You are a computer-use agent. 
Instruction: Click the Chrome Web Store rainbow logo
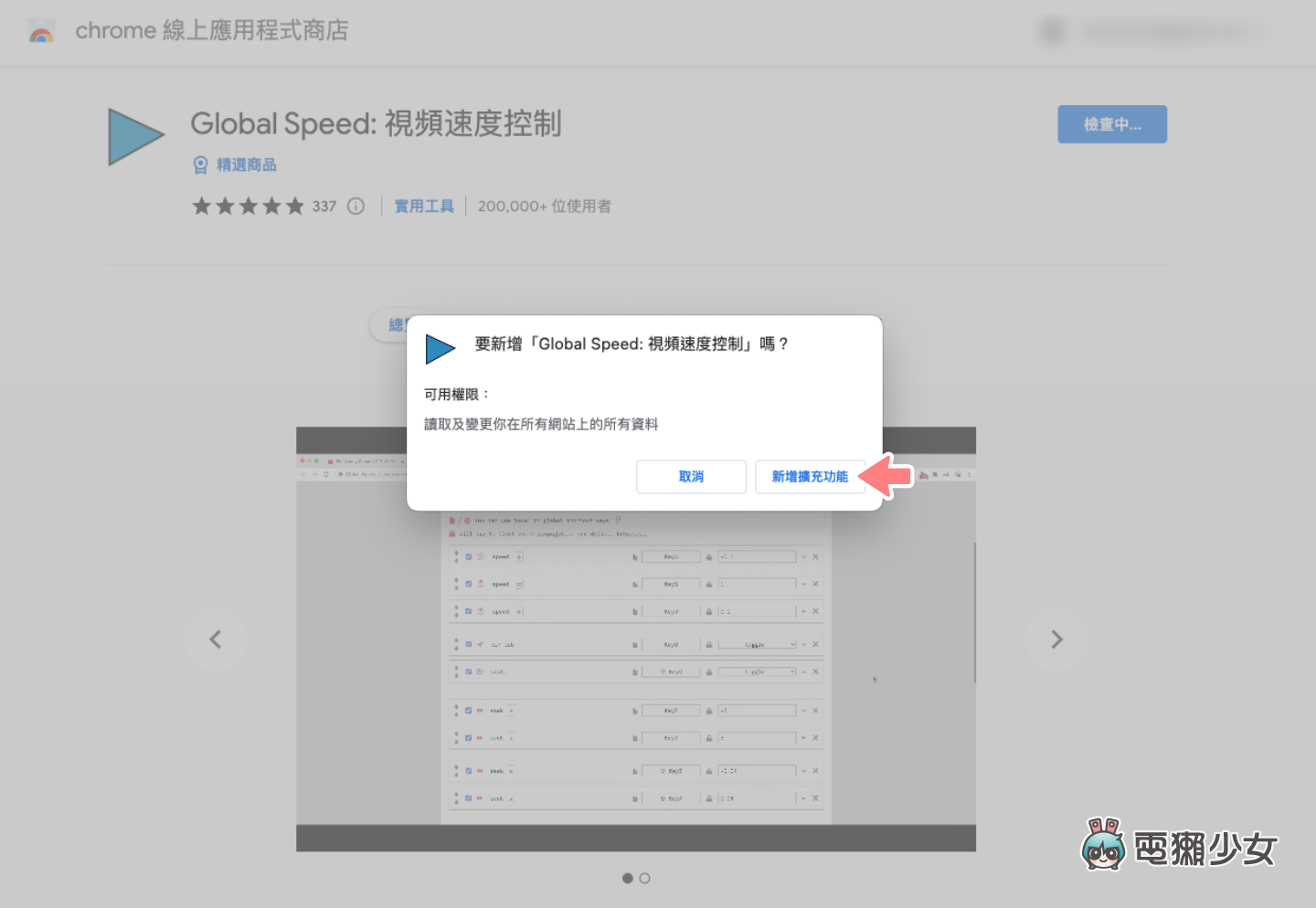[x=41, y=32]
